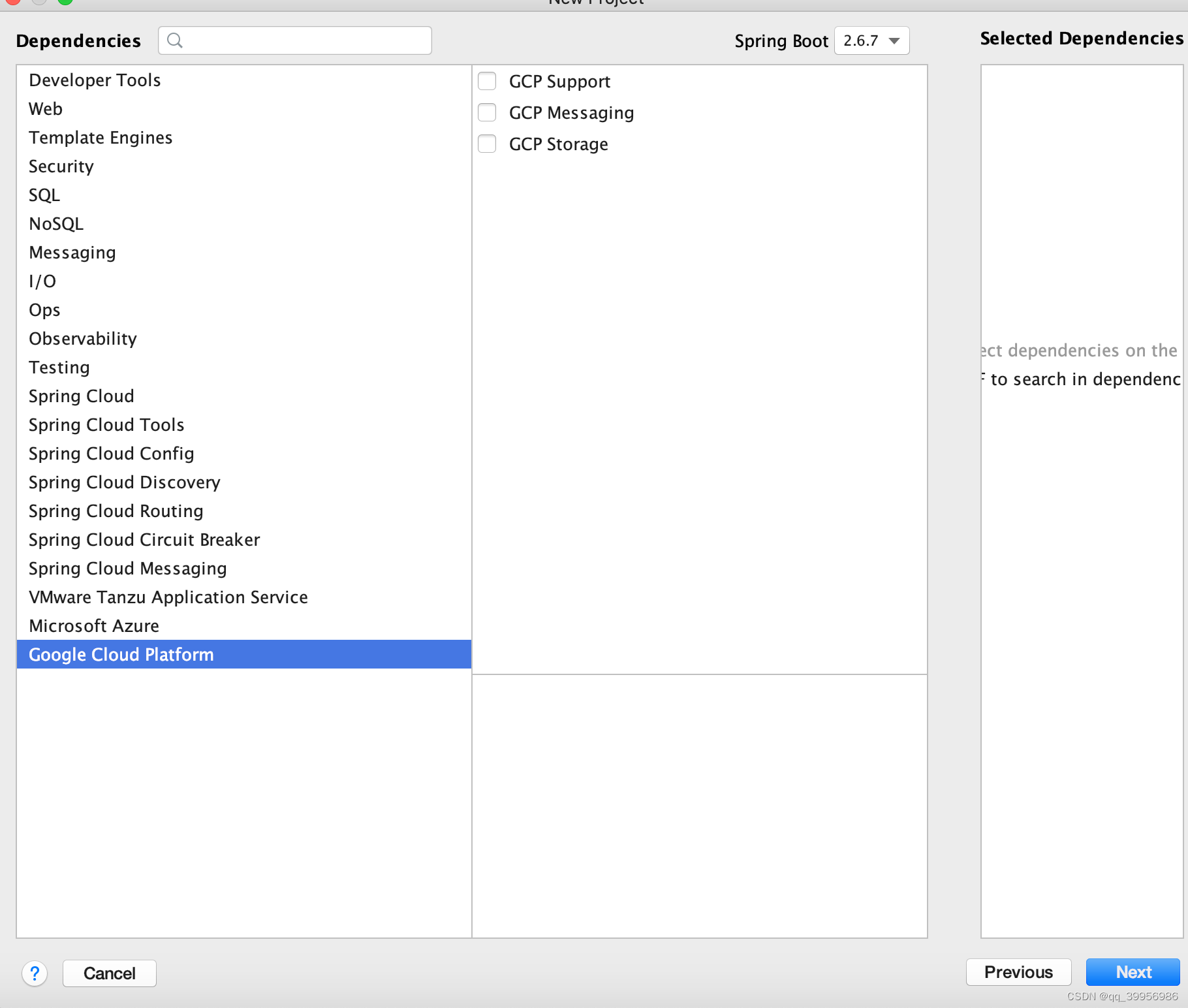Select the Microsoft Azure category
This screenshot has height=1008, width=1188.
point(244,626)
